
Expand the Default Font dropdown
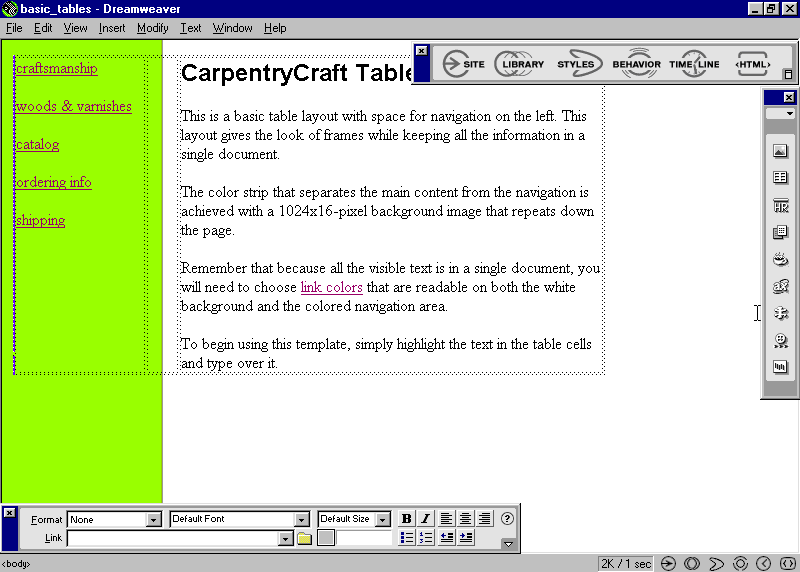click(x=301, y=520)
